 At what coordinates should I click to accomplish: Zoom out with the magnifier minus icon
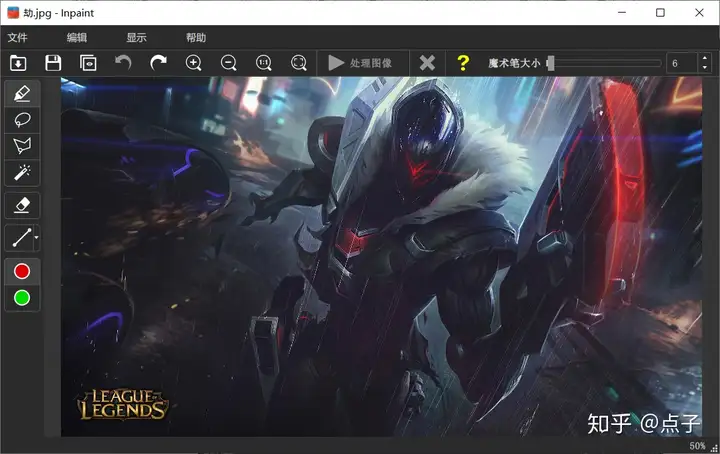229,63
